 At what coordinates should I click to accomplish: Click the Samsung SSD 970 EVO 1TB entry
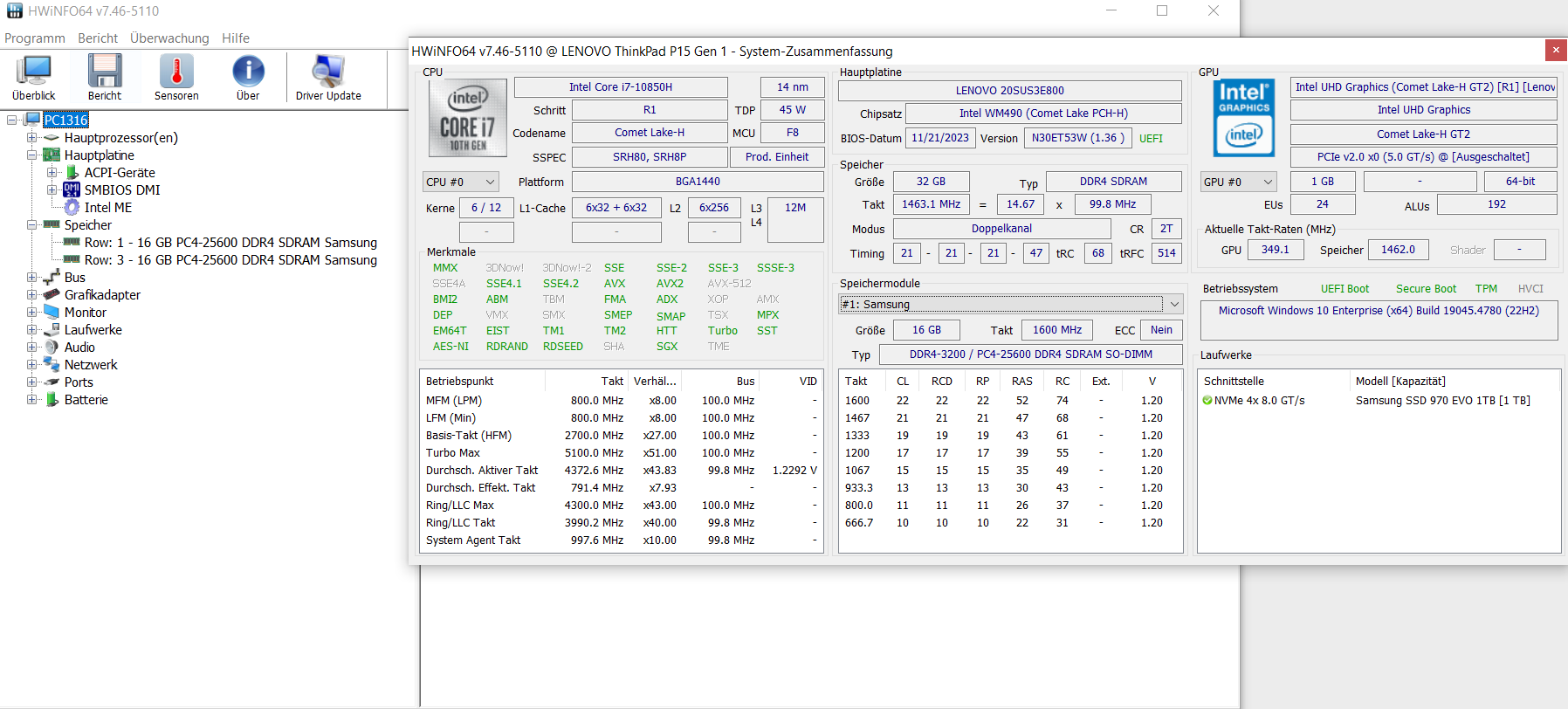(1442, 401)
